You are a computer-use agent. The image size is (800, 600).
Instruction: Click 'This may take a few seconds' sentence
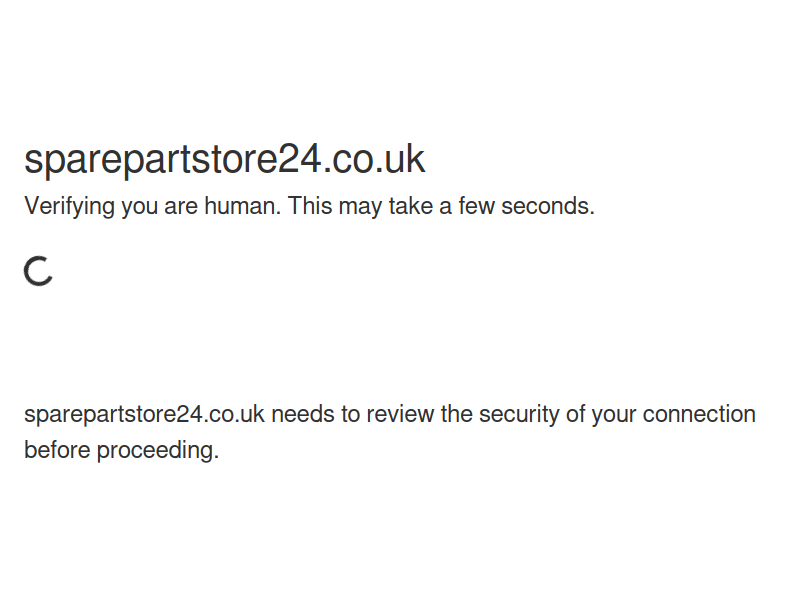pos(441,206)
